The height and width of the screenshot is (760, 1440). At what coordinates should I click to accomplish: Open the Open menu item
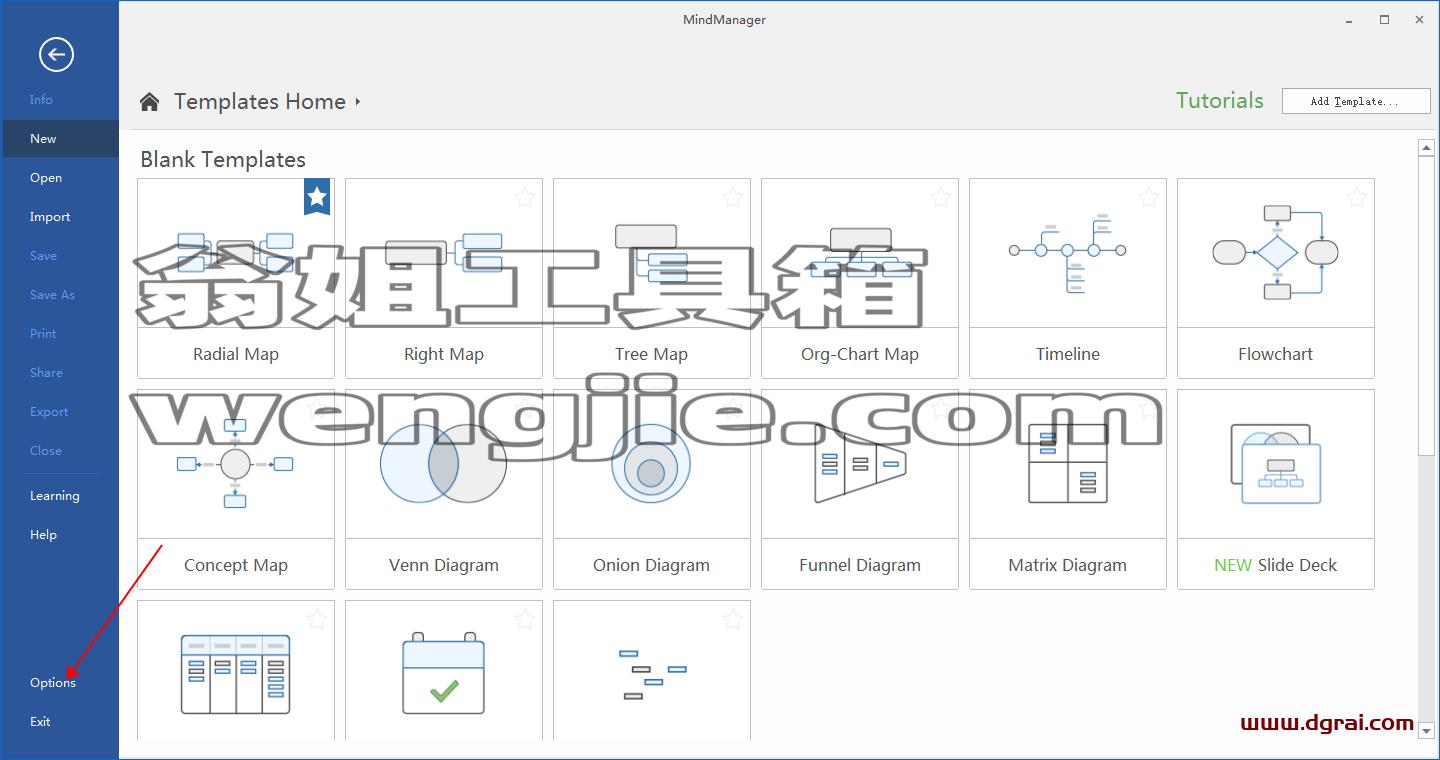pyautogui.click(x=60, y=178)
